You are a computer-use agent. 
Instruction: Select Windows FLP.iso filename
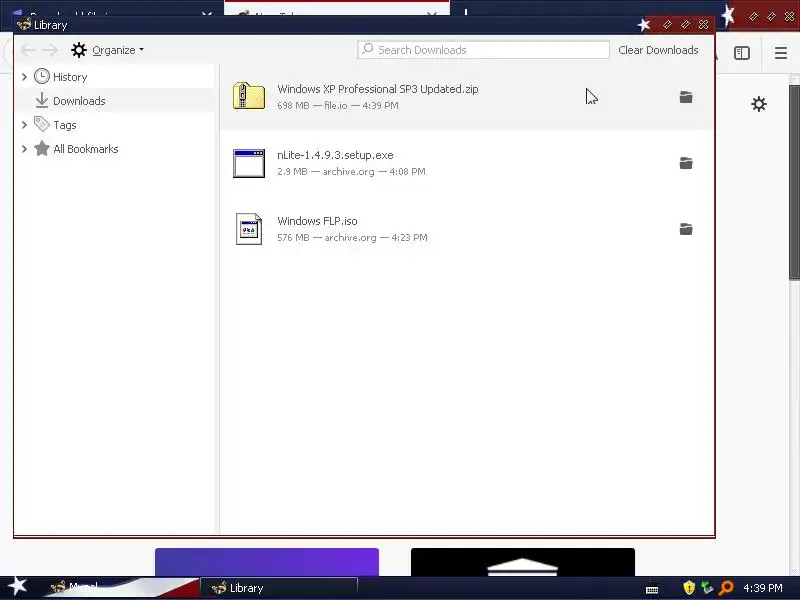(x=317, y=221)
